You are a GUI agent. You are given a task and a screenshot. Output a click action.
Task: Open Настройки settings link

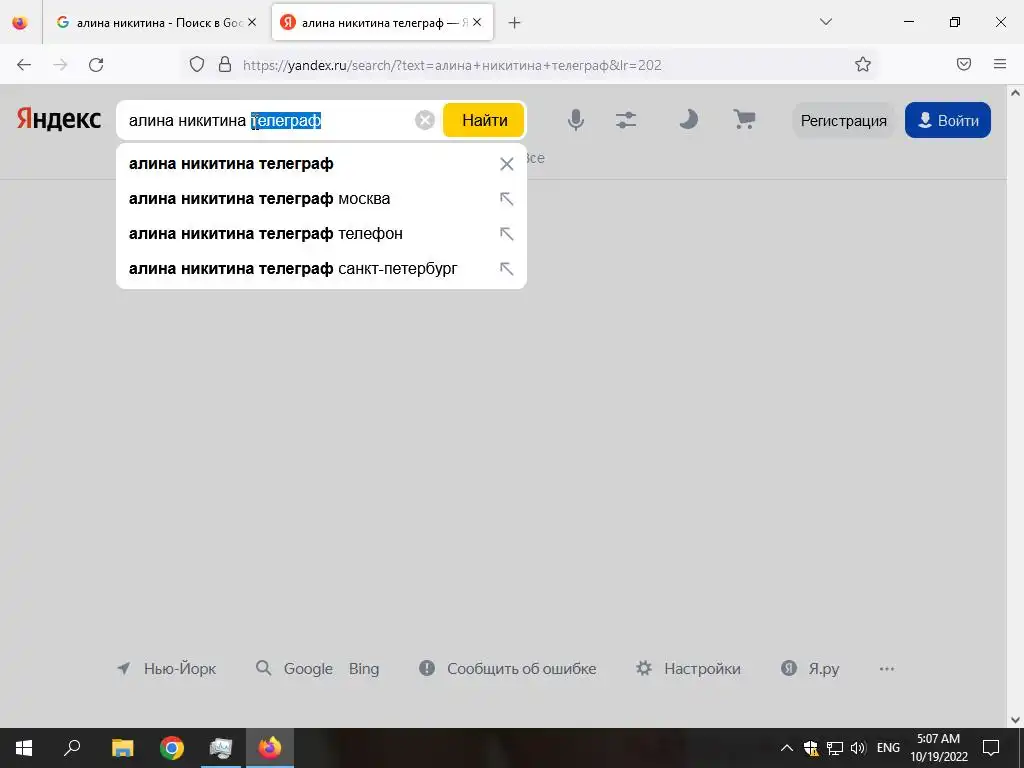(688, 669)
